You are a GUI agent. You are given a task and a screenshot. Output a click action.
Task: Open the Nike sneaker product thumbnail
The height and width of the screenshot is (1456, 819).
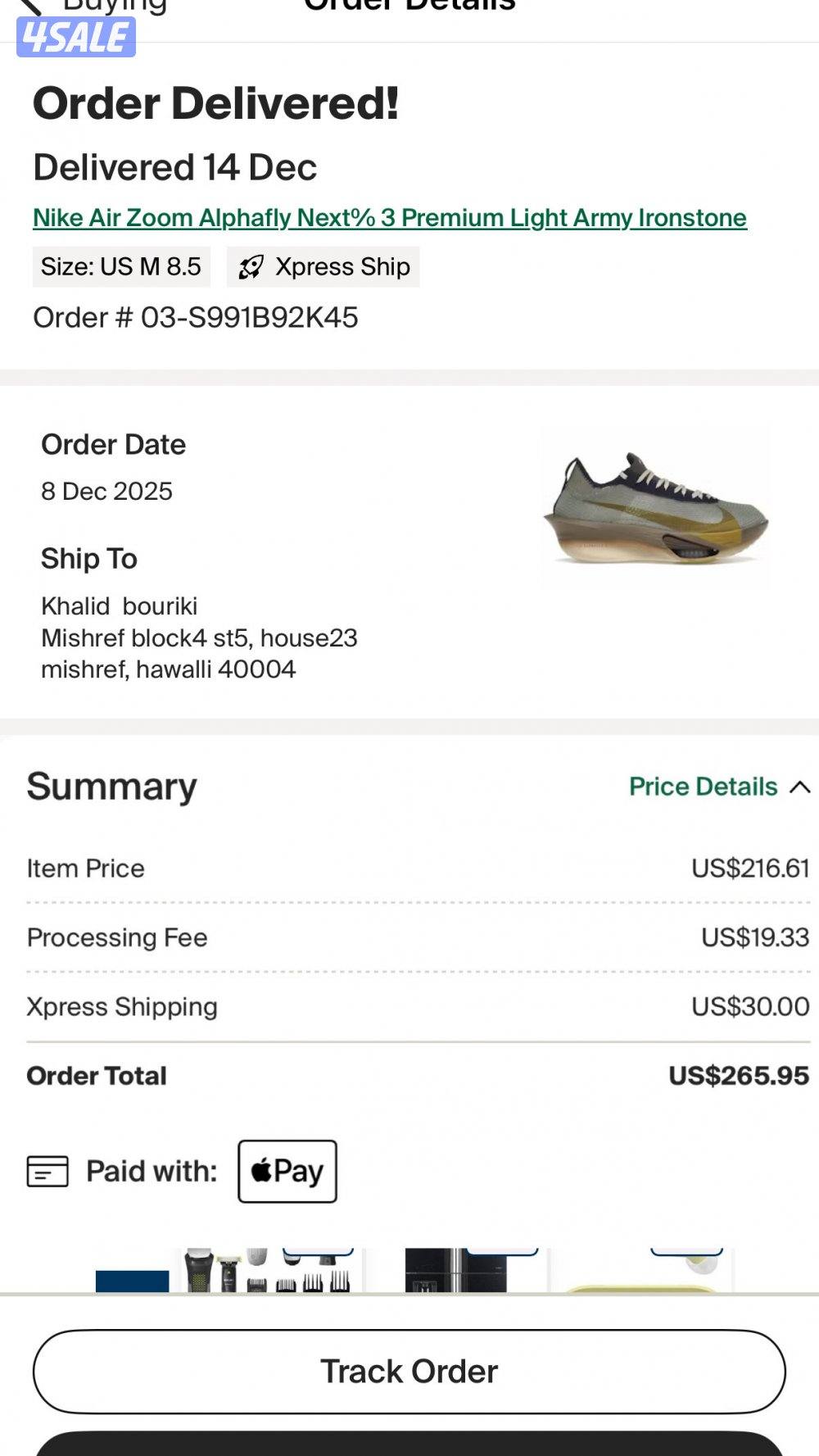[655, 510]
